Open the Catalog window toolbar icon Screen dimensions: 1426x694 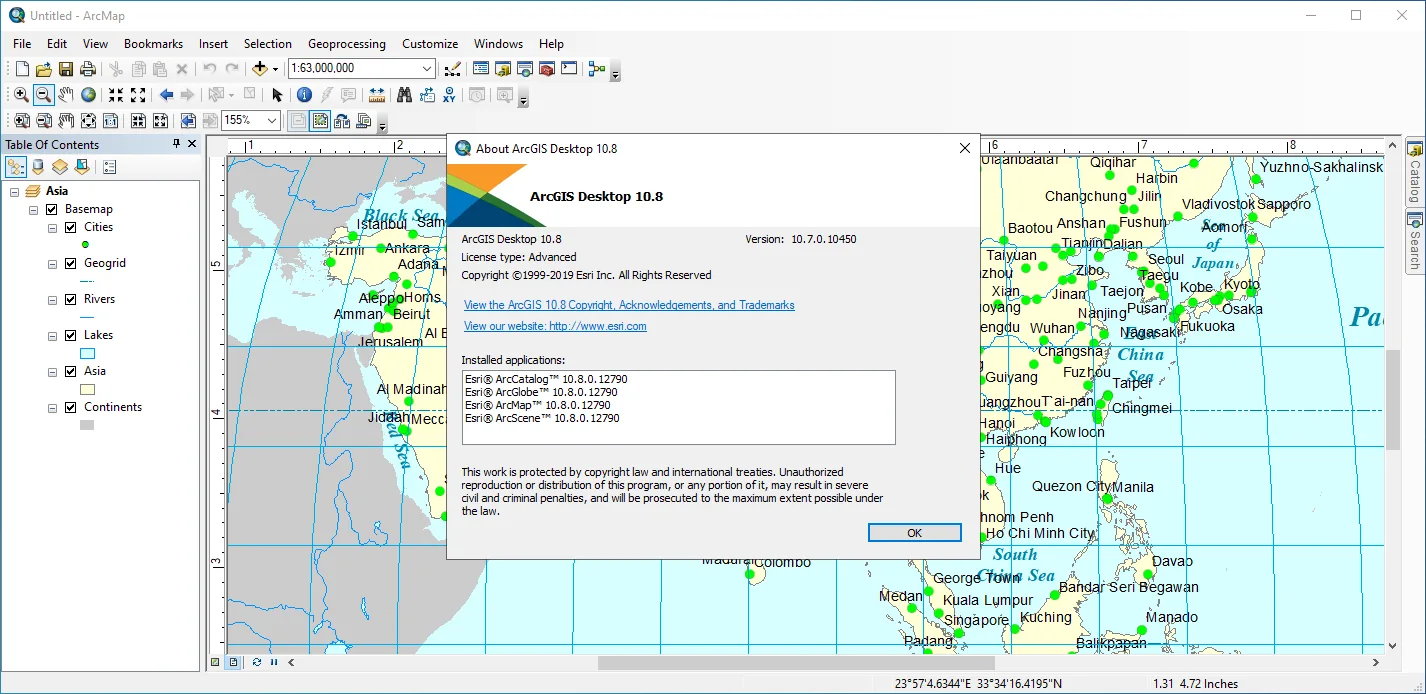point(503,69)
